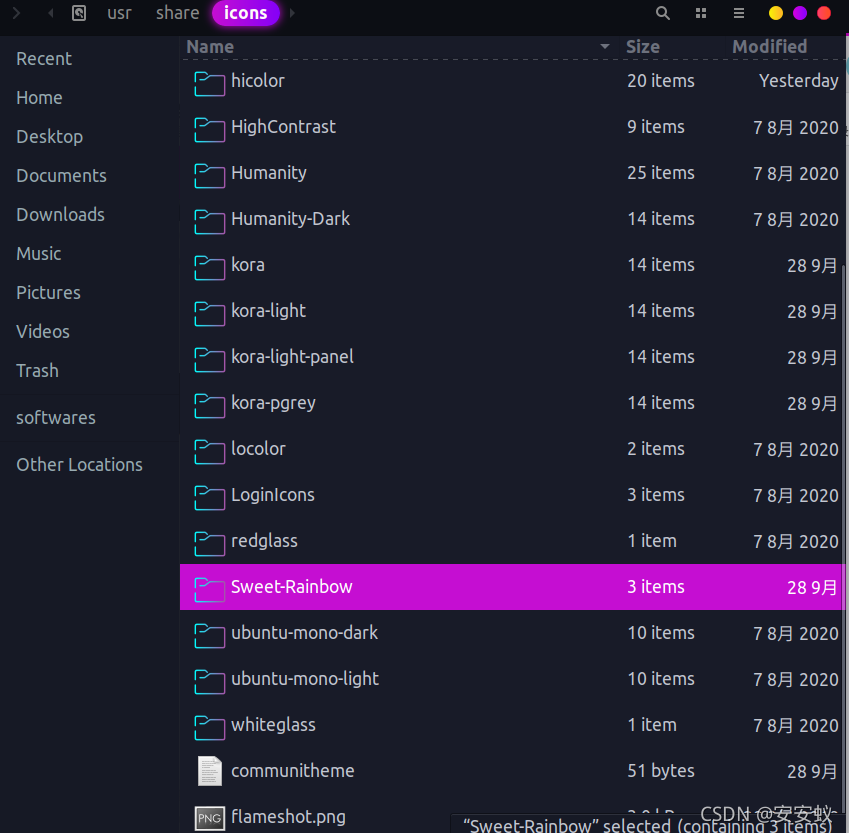
Task: Go back with the left arrow
Action: 50,13
